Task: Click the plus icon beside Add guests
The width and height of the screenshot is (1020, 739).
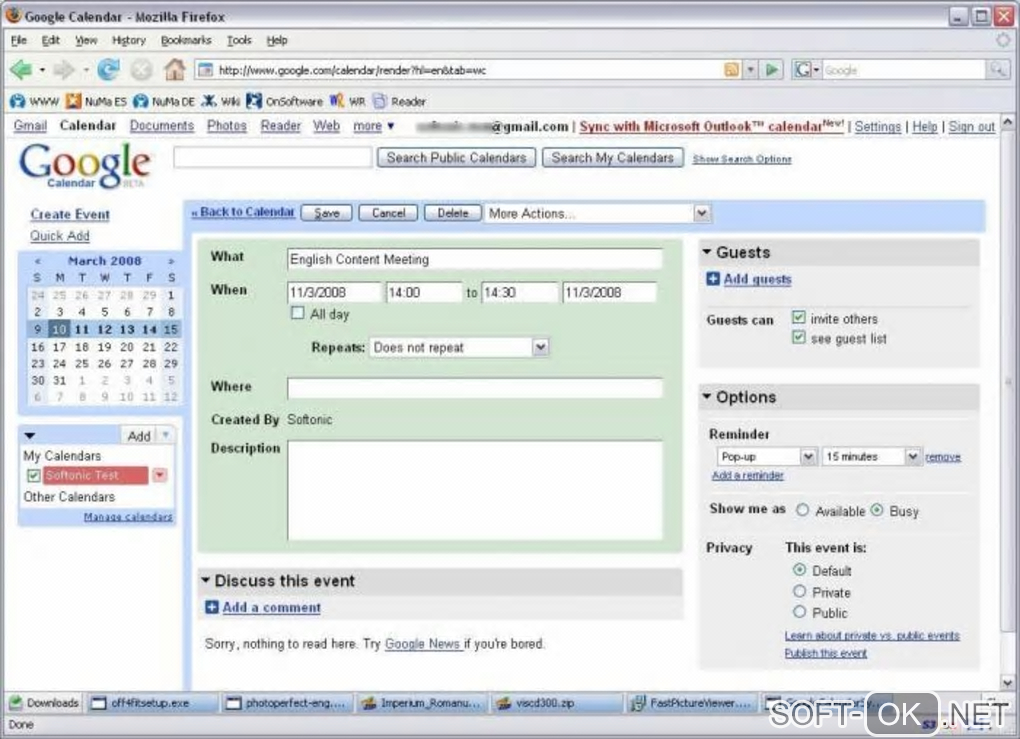Action: [x=713, y=279]
